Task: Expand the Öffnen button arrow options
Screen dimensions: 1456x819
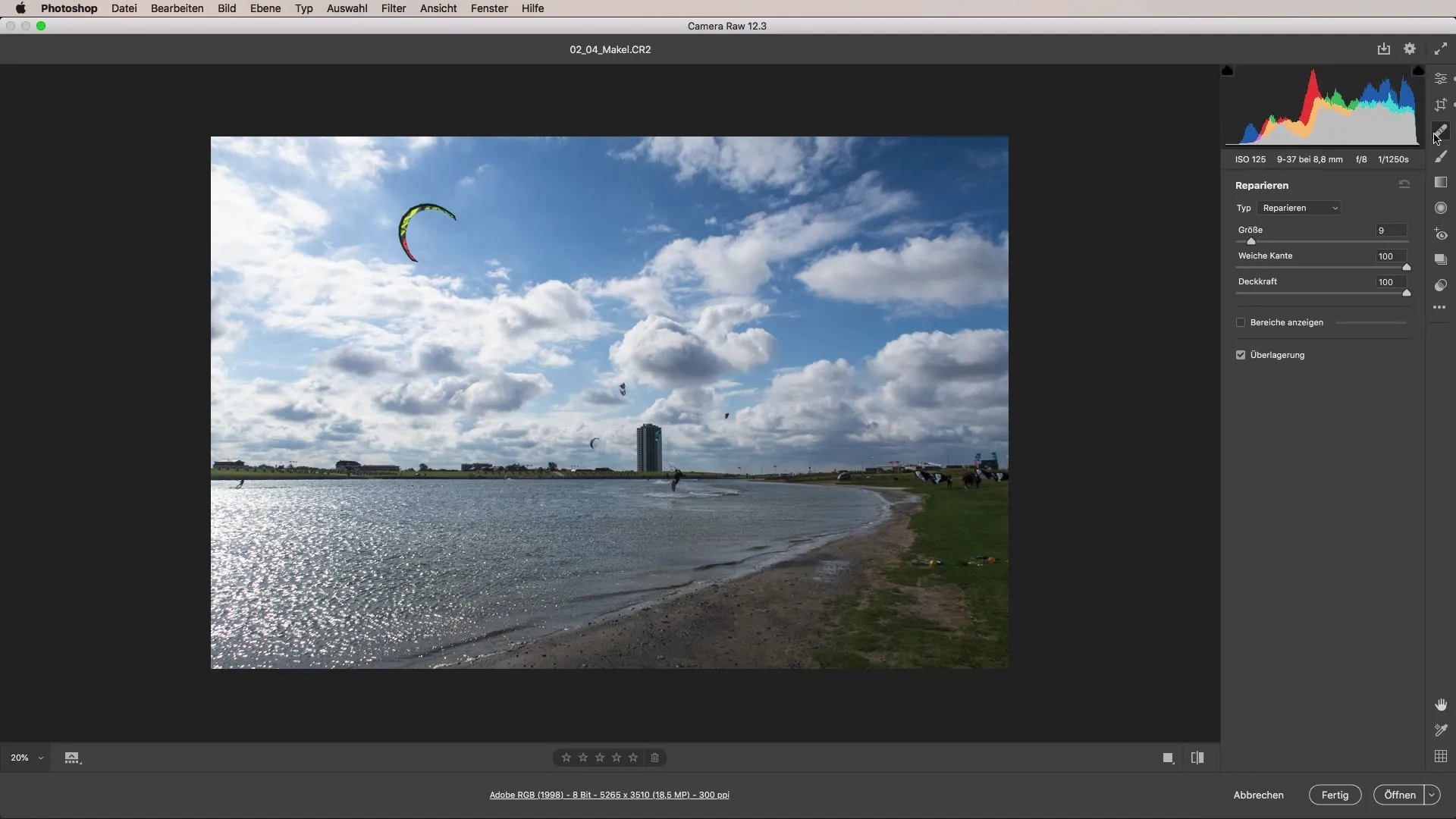Action: pos(1432,795)
